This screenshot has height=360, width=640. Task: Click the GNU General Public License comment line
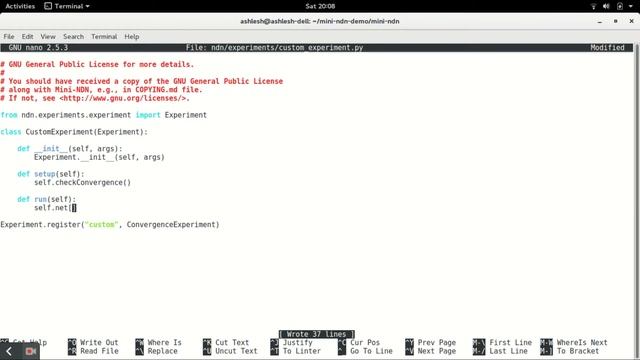pyautogui.click(x=97, y=64)
